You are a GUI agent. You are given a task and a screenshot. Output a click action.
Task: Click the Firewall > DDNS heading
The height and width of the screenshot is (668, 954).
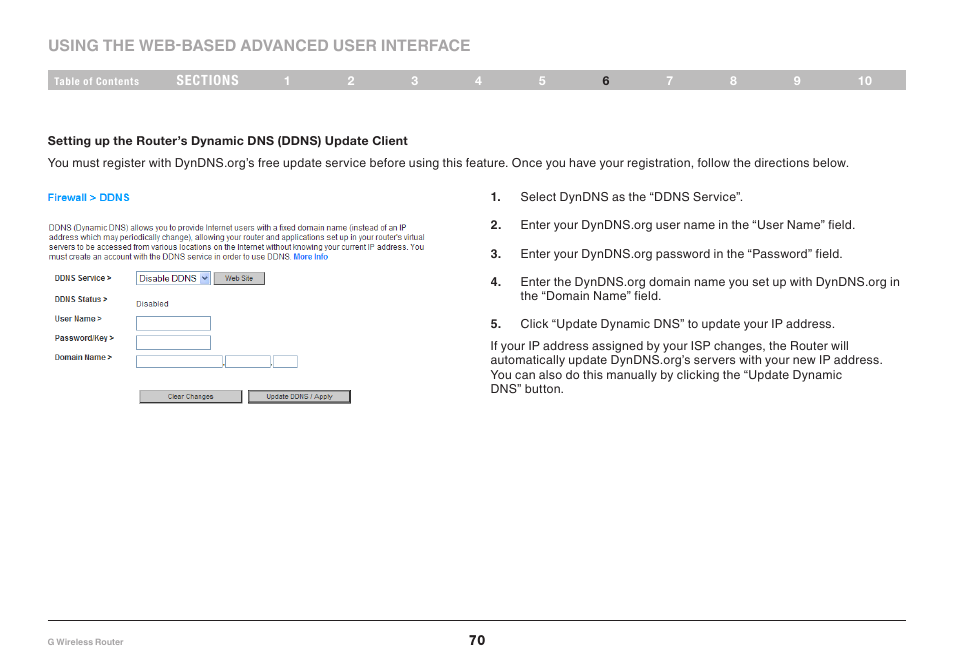click(88, 198)
